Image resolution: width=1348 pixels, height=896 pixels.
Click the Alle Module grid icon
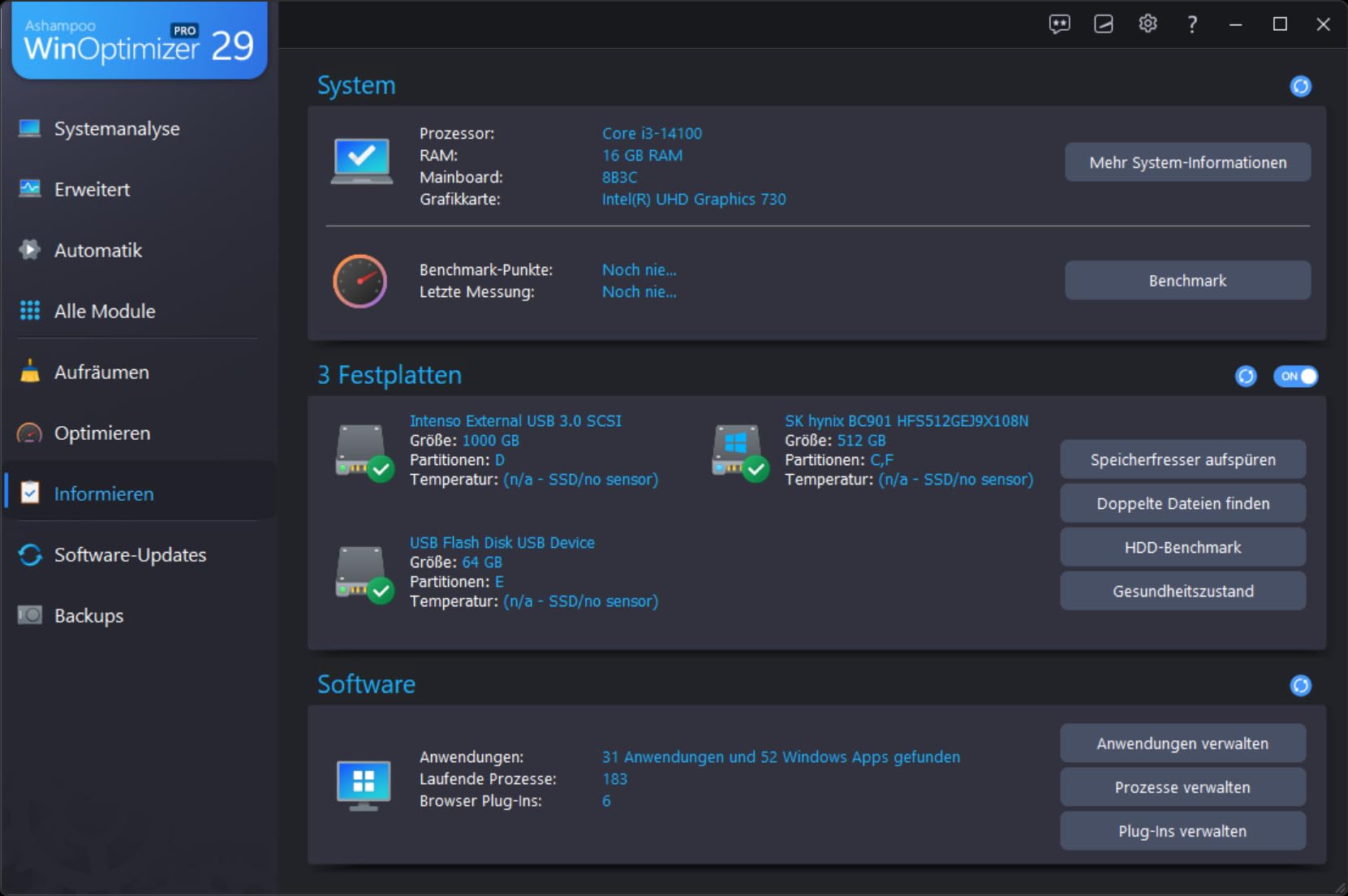[30, 311]
